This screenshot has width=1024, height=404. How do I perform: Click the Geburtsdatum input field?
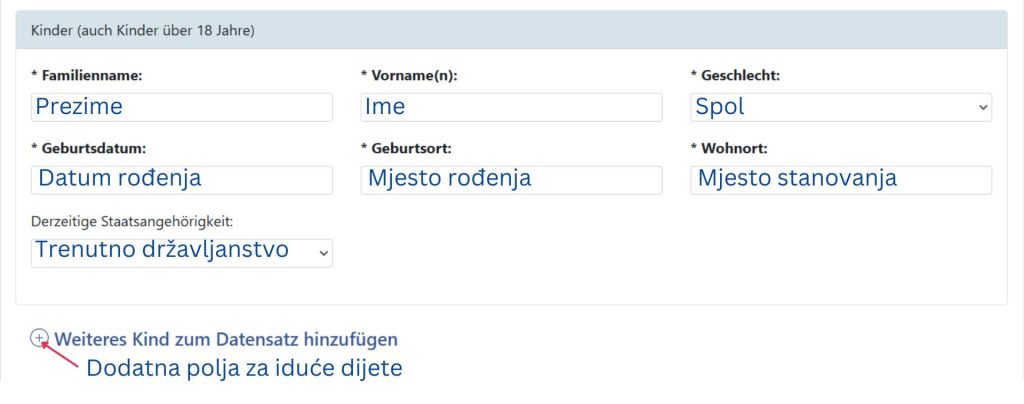coord(182,180)
